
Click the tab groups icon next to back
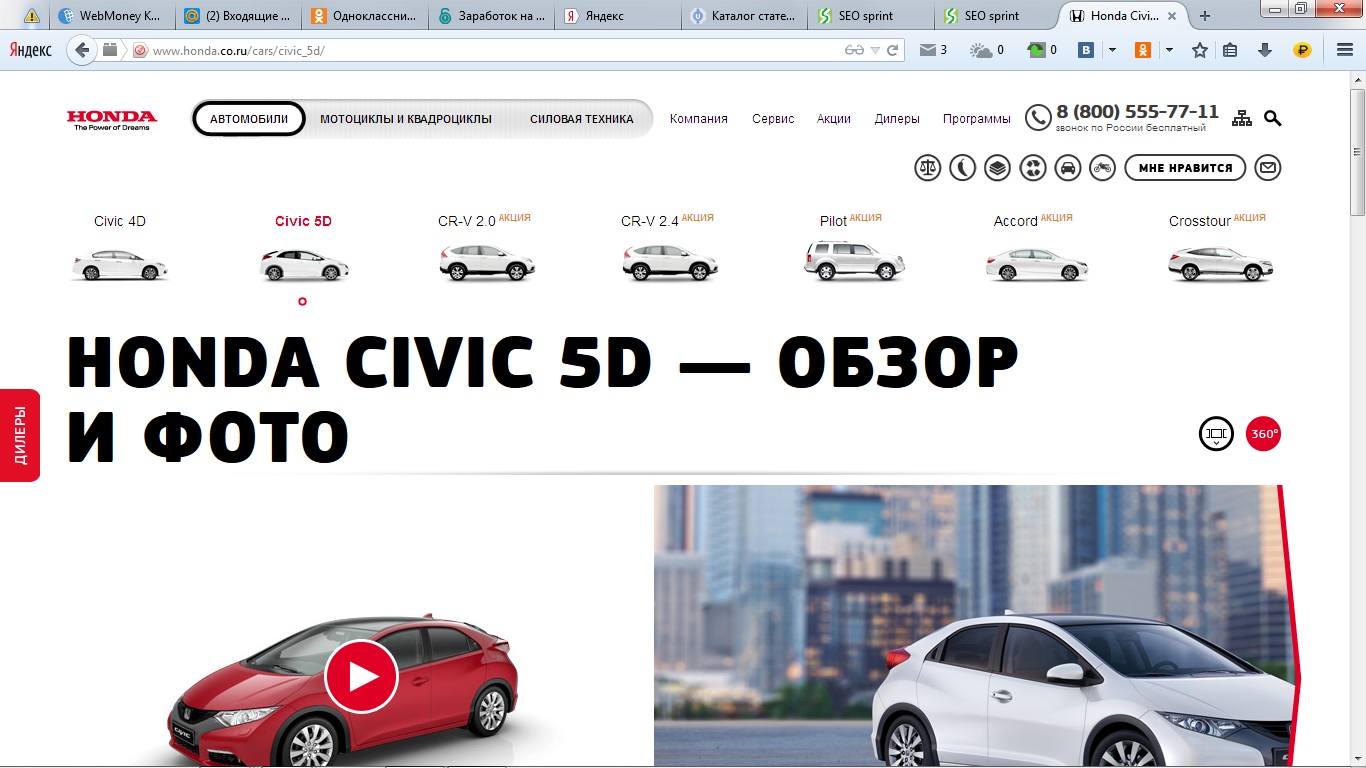[x=110, y=49]
